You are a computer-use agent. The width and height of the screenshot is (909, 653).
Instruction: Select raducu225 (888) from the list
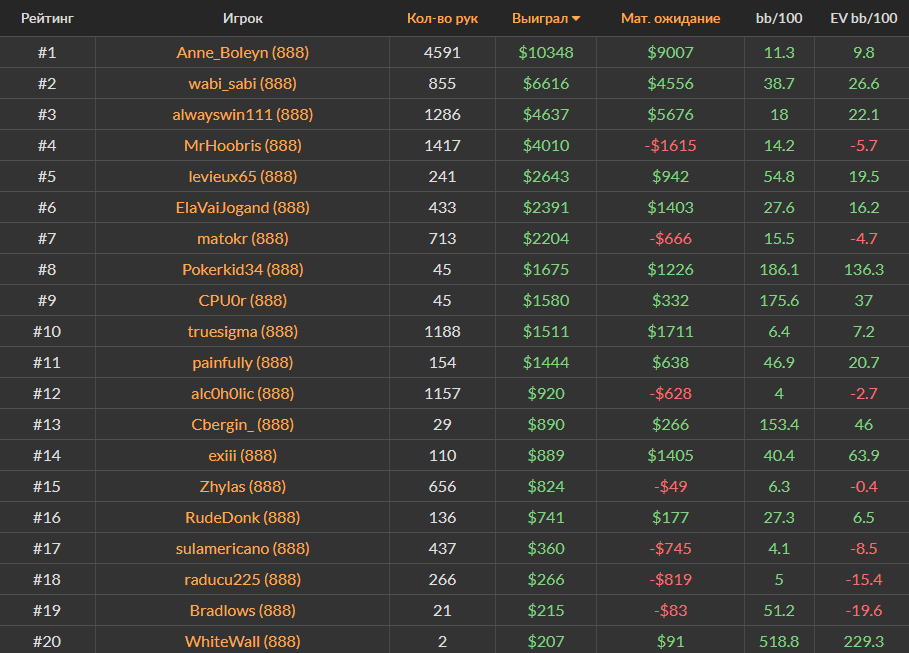tap(243, 580)
